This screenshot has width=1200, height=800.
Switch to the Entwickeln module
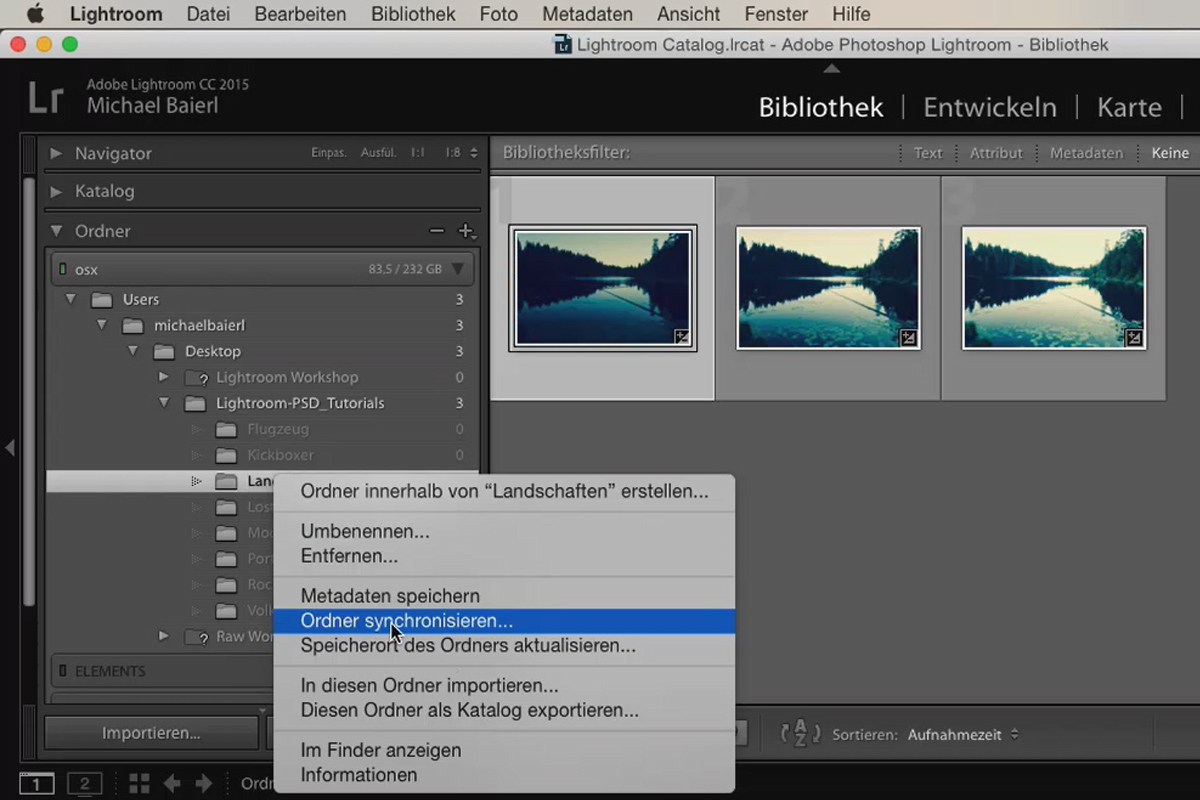click(989, 107)
